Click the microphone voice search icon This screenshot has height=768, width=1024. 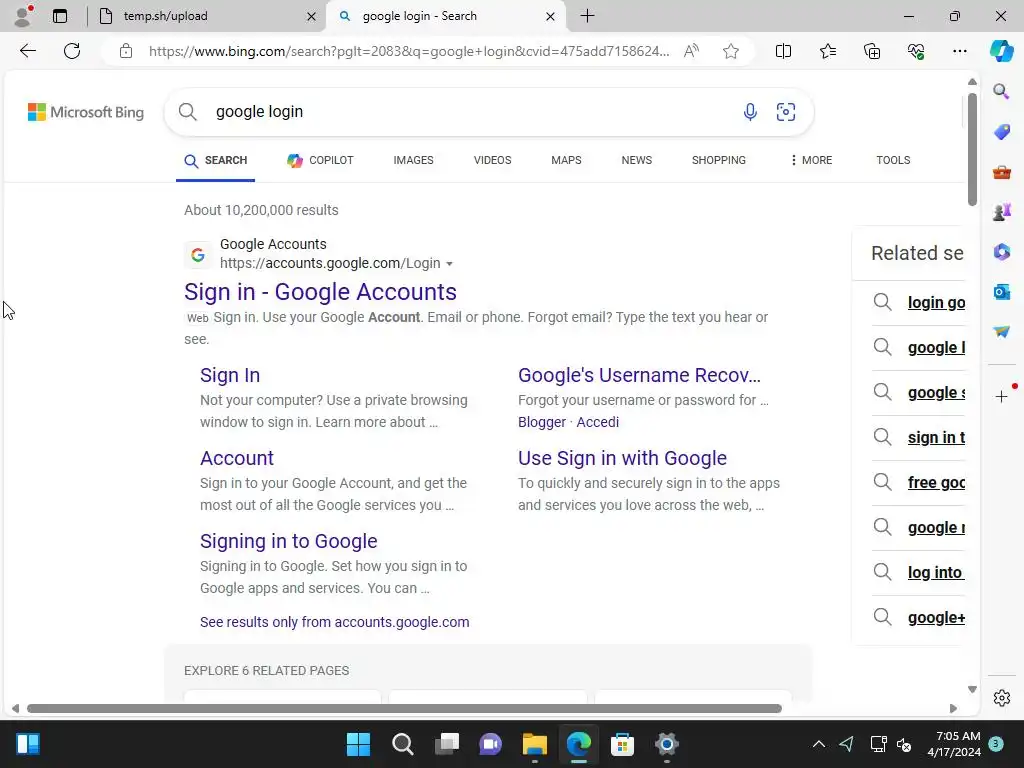(750, 112)
